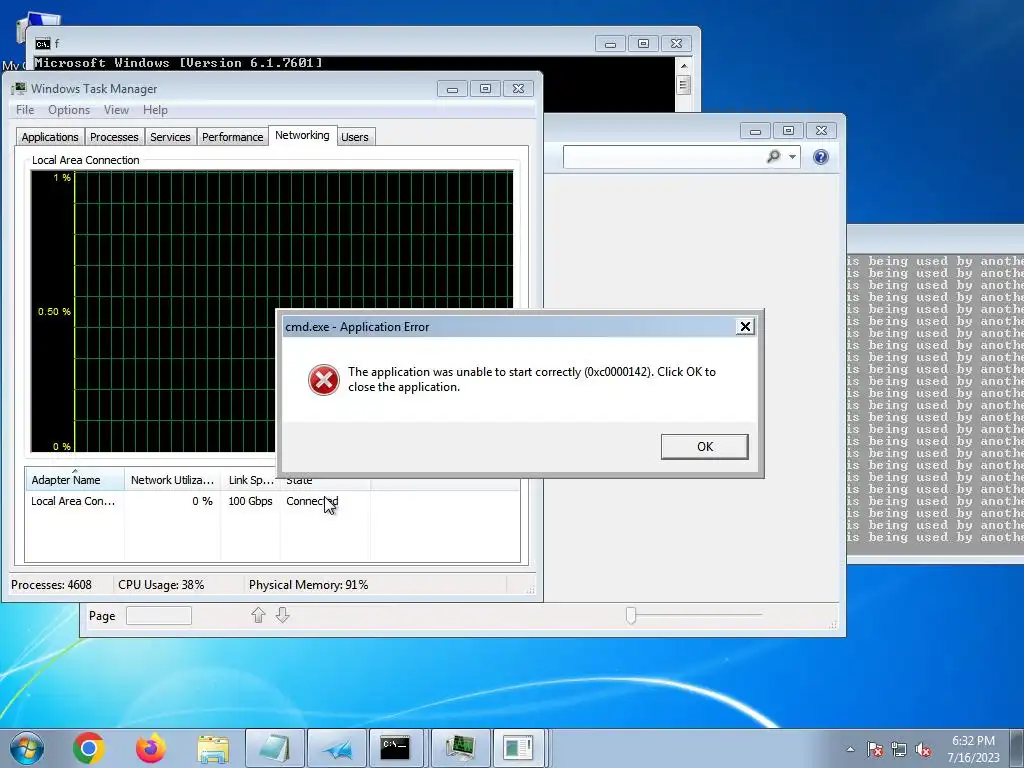
Task: Expand the search options dropdown arrow
Action: click(792, 157)
